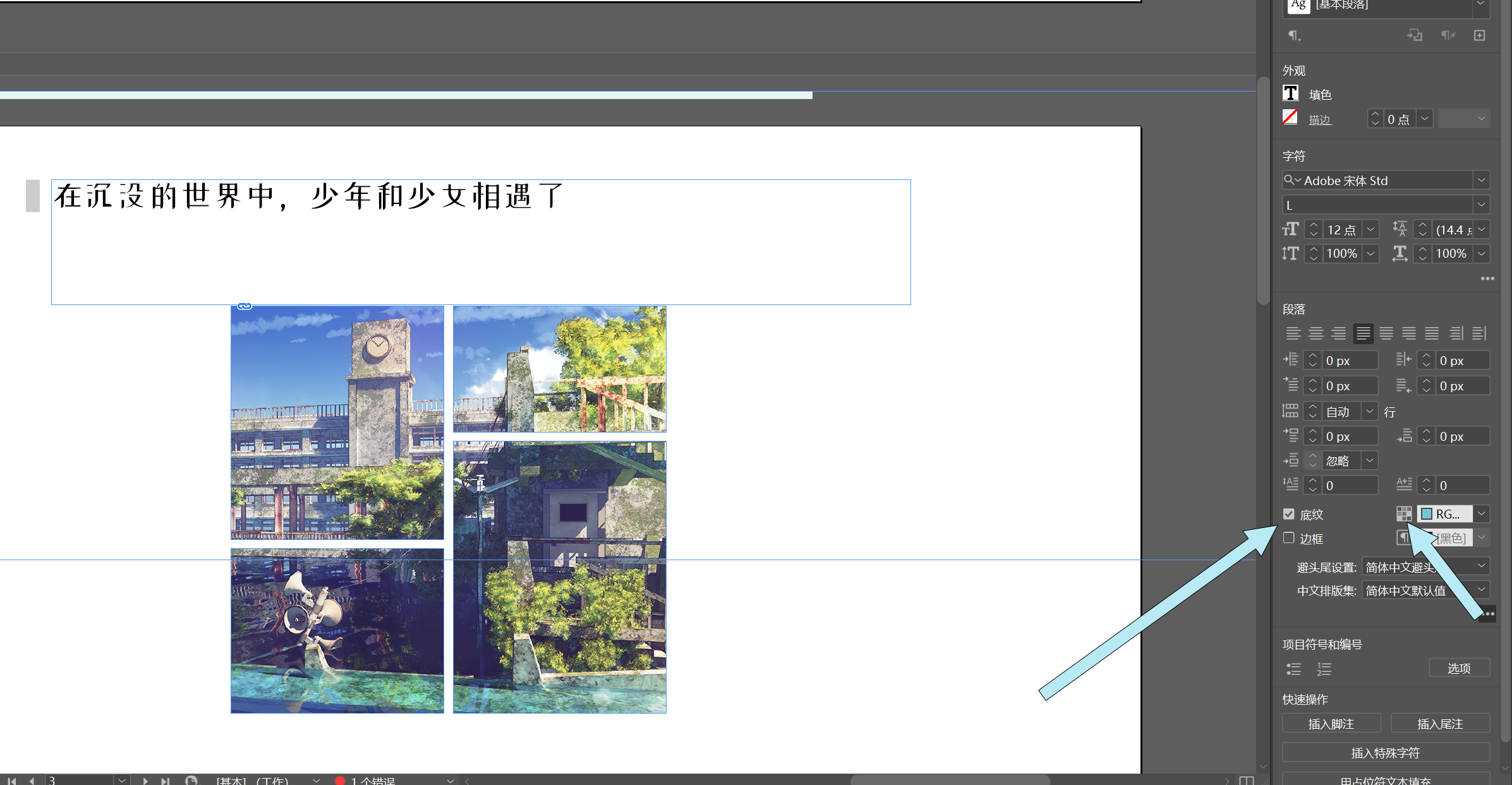Open shading options grid icon
This screenshot has height=785, width=1512.
coord(1403,514)
